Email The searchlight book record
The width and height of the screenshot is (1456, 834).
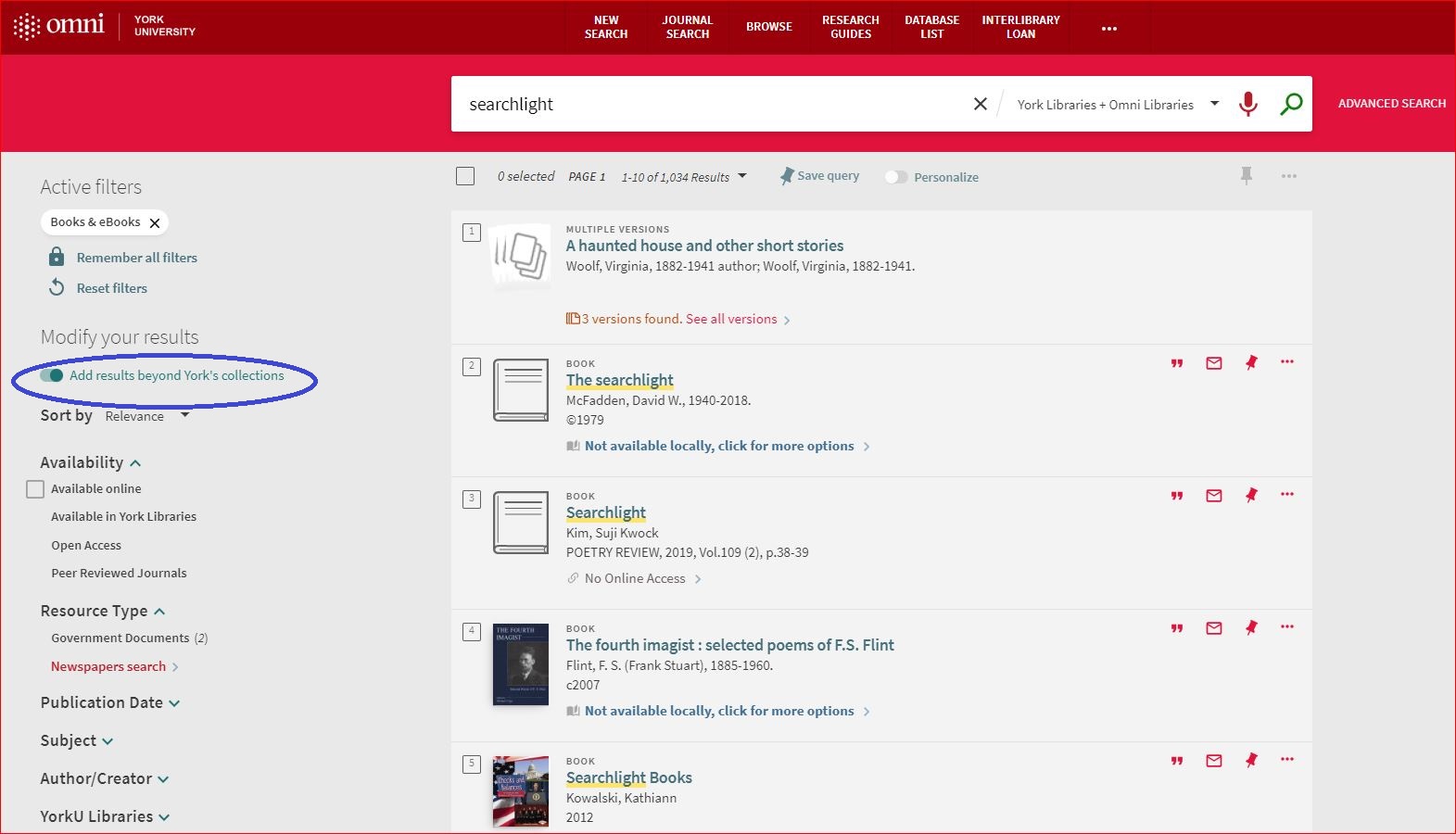point(1214,363)
